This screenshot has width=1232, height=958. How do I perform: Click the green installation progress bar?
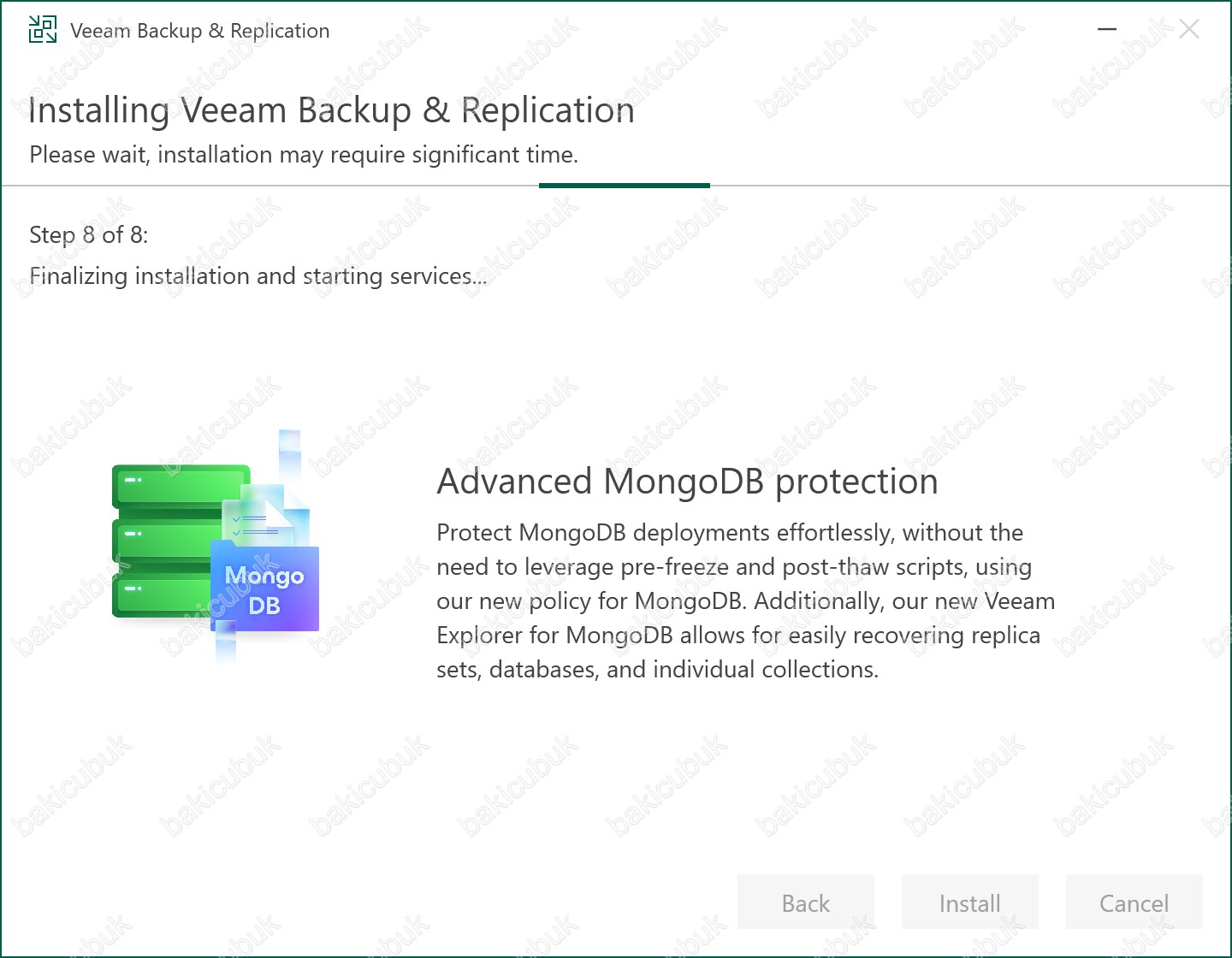(x=625, y=185)
